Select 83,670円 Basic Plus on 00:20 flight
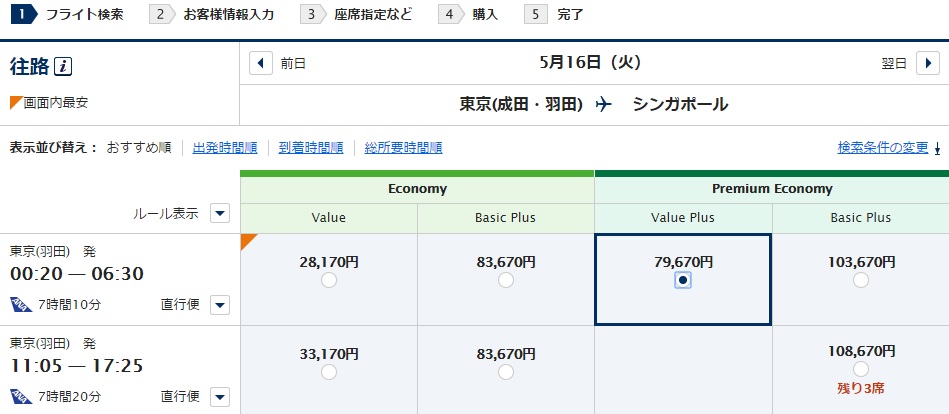Screen dimensions: 949x414 pos(506,280)
